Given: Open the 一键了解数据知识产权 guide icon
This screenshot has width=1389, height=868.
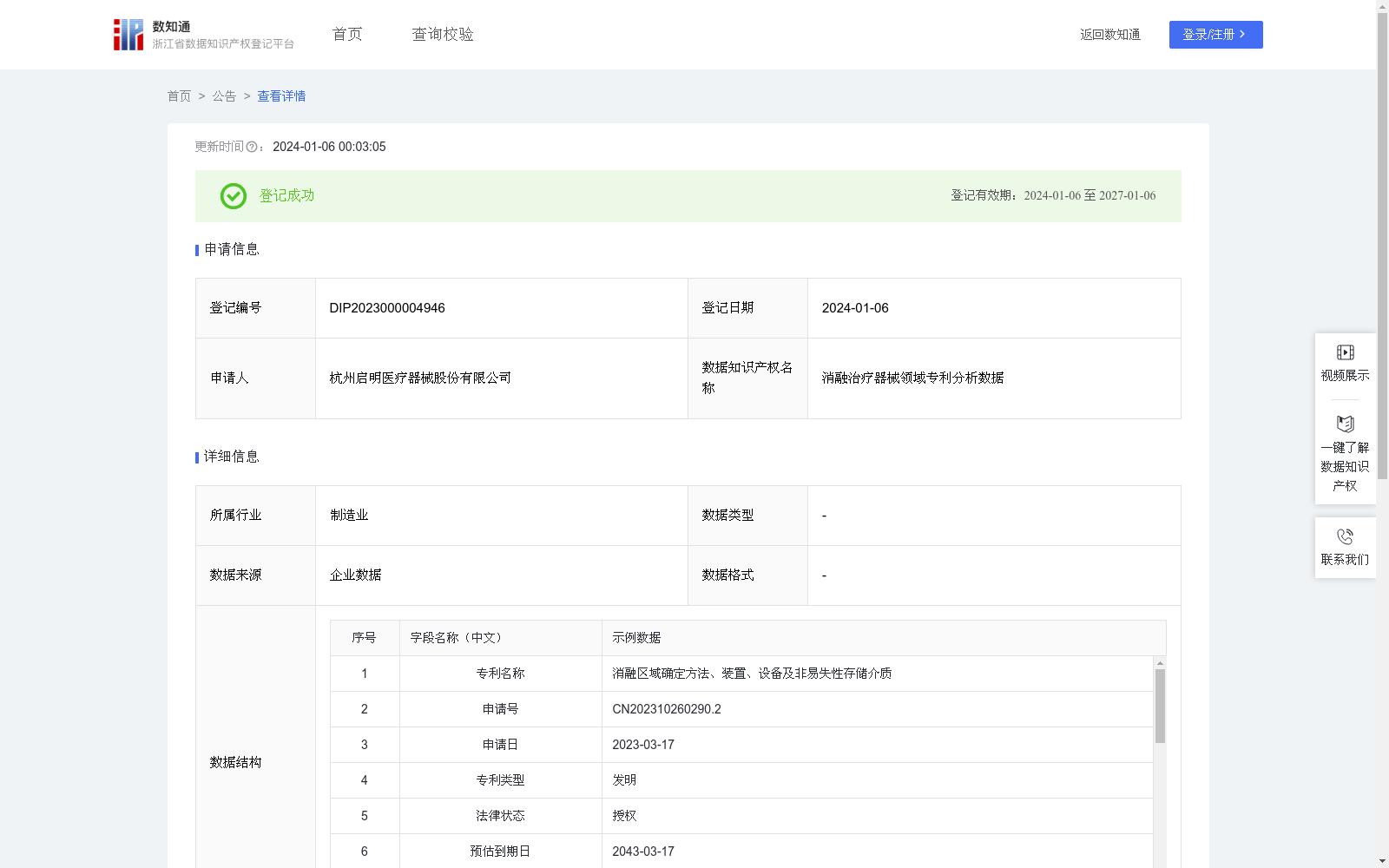Looking at the screenshot, I should (1345, 424).
